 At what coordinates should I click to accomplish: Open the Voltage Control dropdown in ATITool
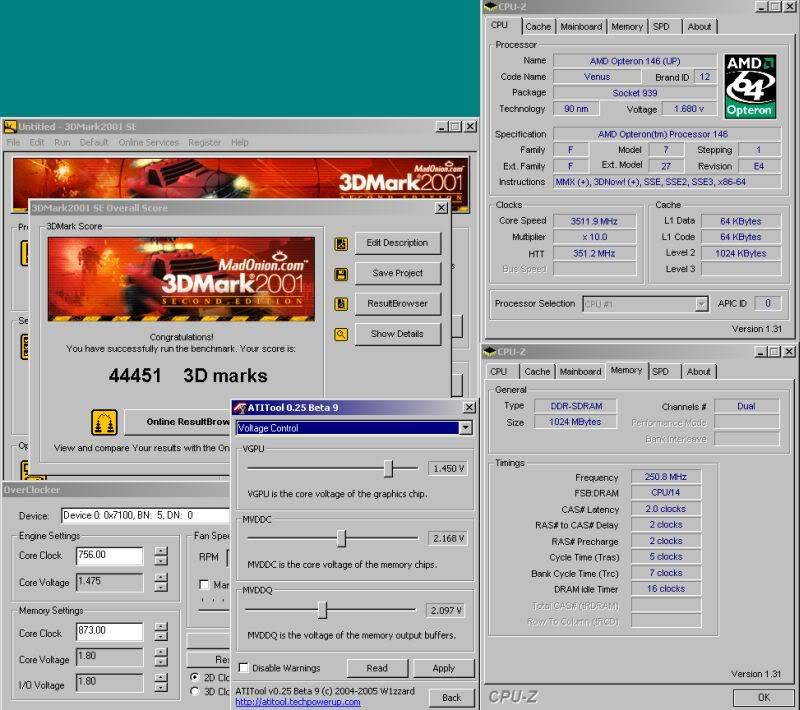pyautogui.click(x=465, y=428)
